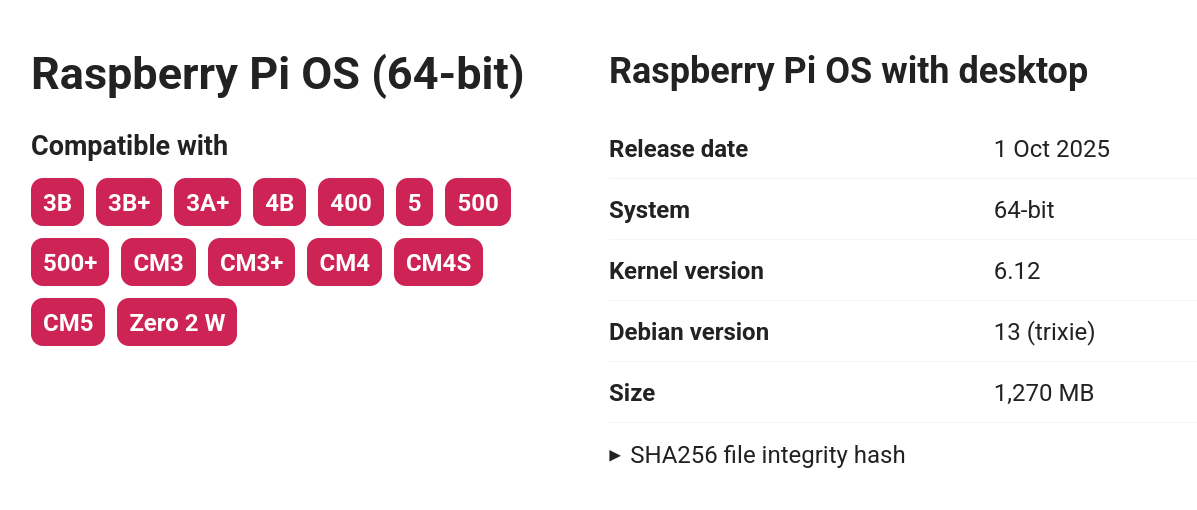Select the 500+ model tag
This screenshot has width=1197, height=510.
click(x=70, y=263)
